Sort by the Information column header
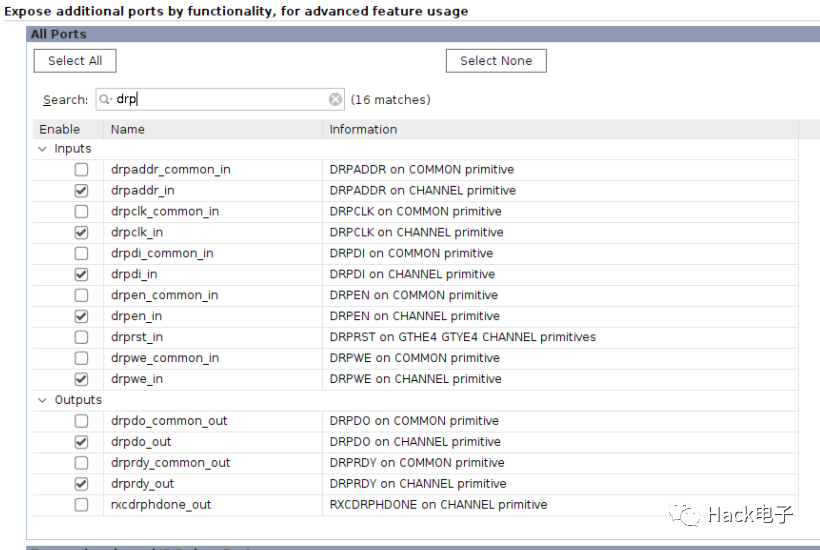The image size is (820, 550). tap(561, 129)
